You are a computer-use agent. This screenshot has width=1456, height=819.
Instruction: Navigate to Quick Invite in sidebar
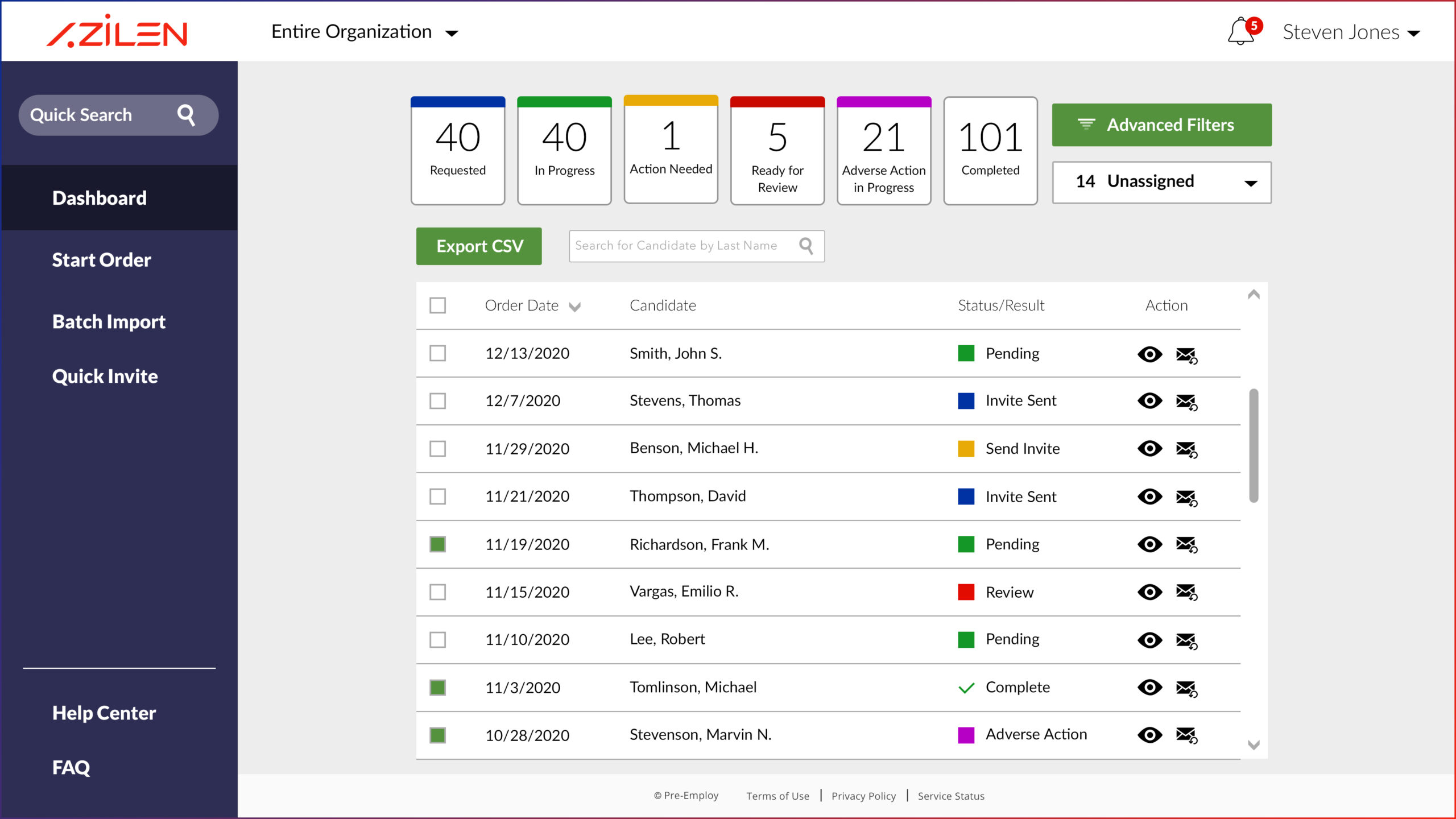tap(105, 376)
